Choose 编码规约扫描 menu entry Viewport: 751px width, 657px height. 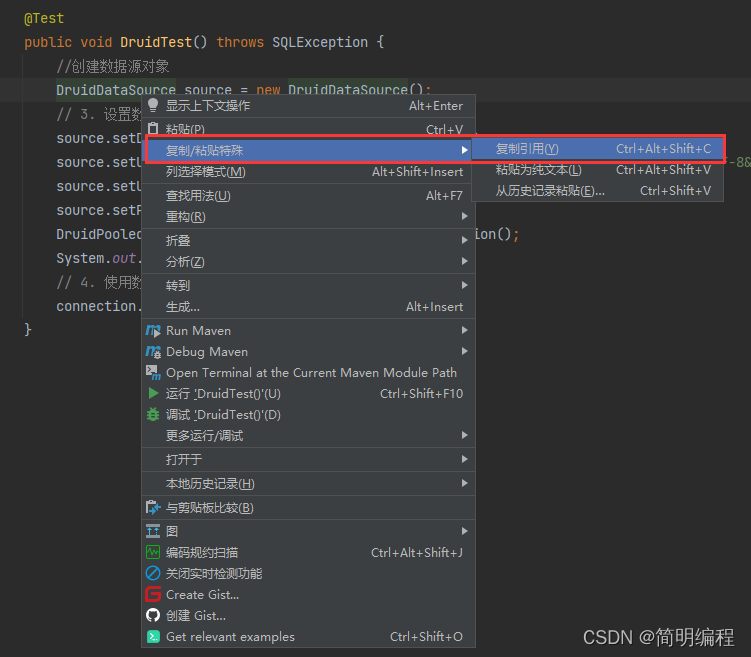[x=308, y=553]
